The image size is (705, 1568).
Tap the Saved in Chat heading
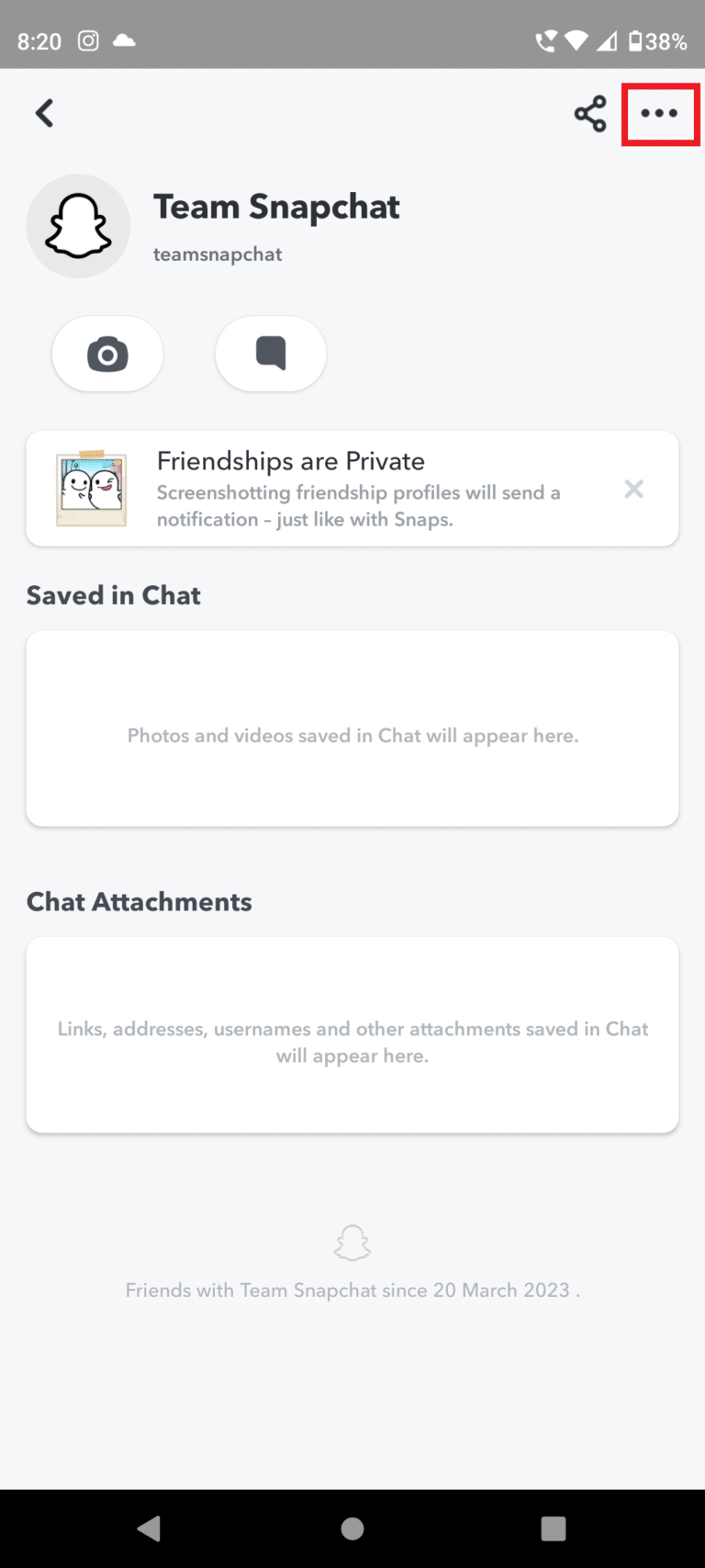pos(114,595)
